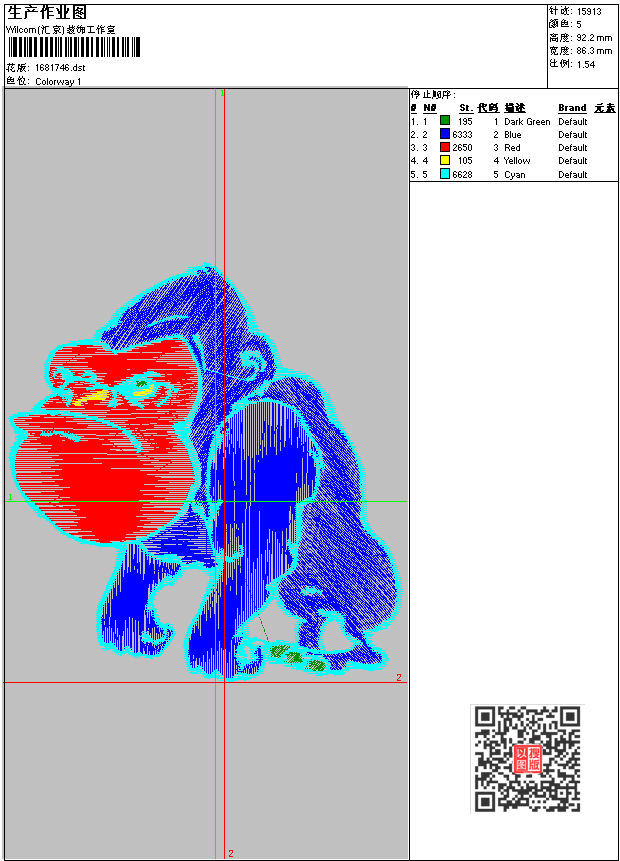620x861 pixels.
Task: Select stitch count 195 in the table
Action: tap(465, 122)
